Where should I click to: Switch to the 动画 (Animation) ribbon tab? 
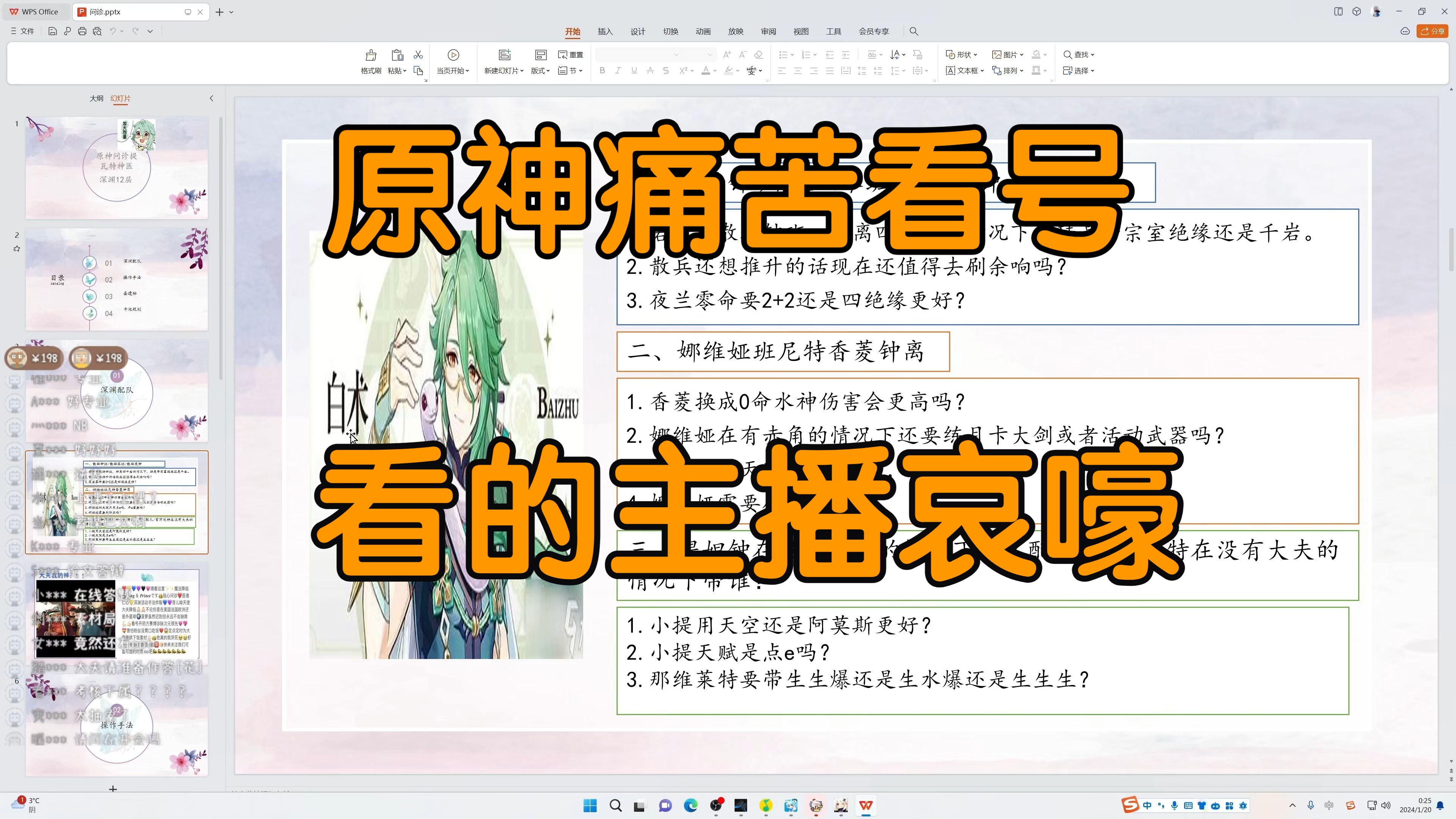click(703, 31)
